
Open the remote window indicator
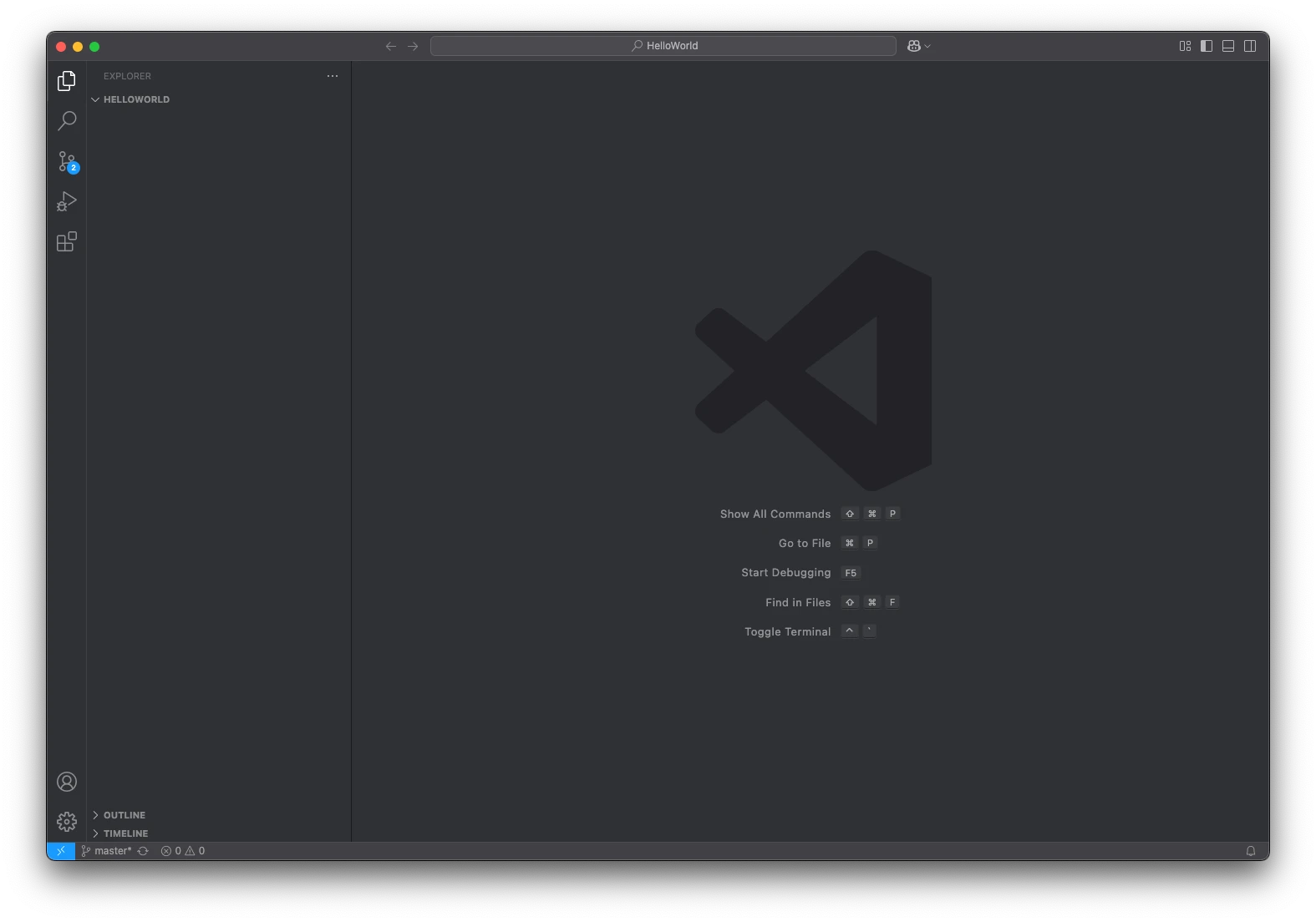pyautogui.click(x=61, y=851)
